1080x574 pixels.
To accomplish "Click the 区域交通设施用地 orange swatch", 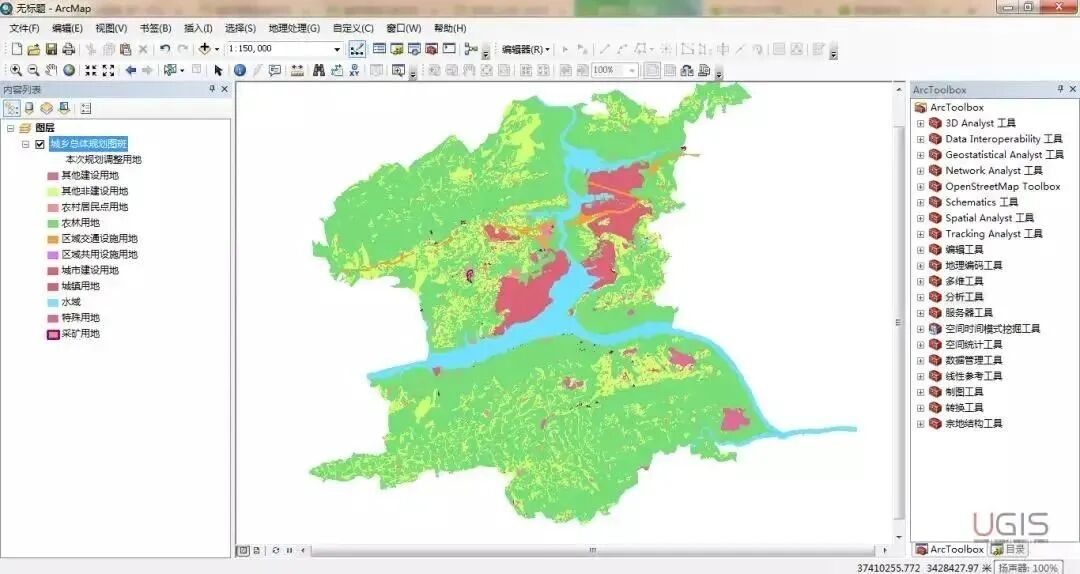I will click(52, 239).
